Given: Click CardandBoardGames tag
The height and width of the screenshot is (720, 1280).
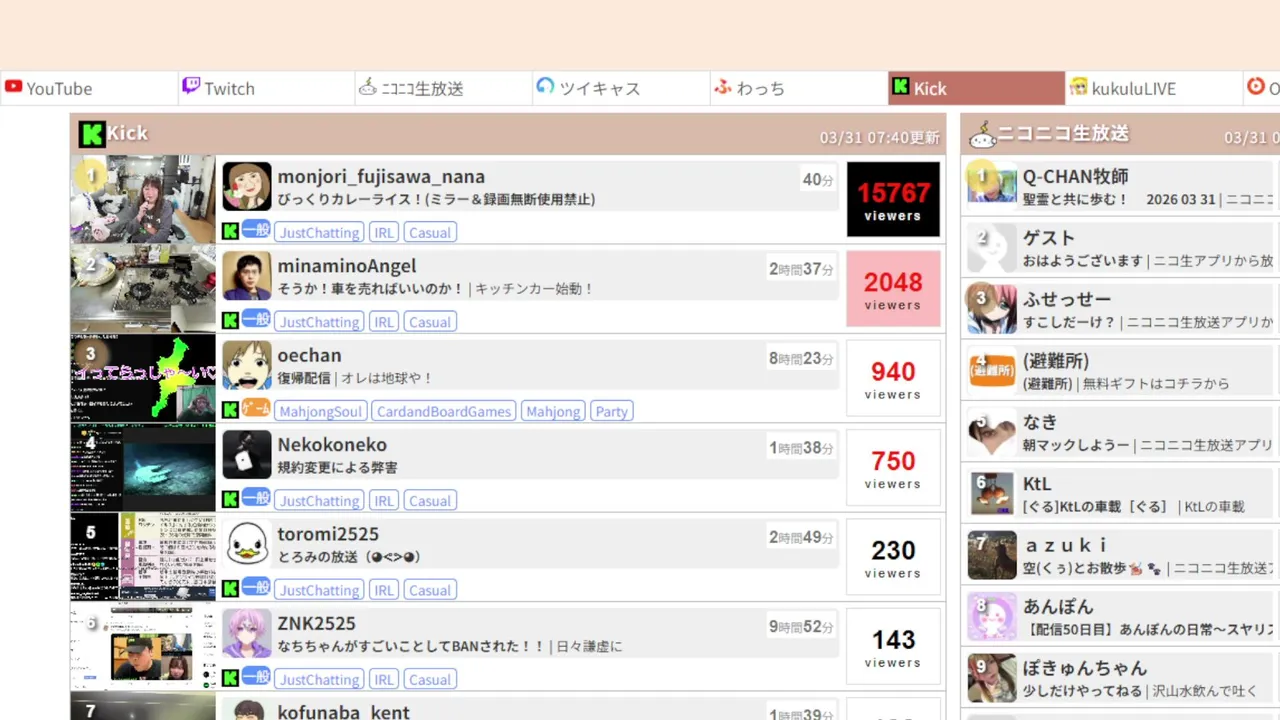Looking at the screenshot, I should tap(444, 412).
